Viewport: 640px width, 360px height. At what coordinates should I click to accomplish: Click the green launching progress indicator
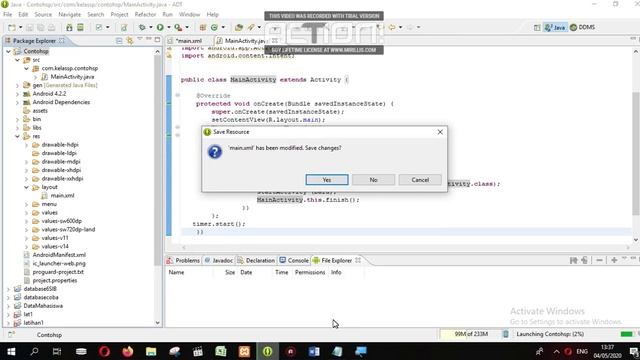(x=626, y=334)
